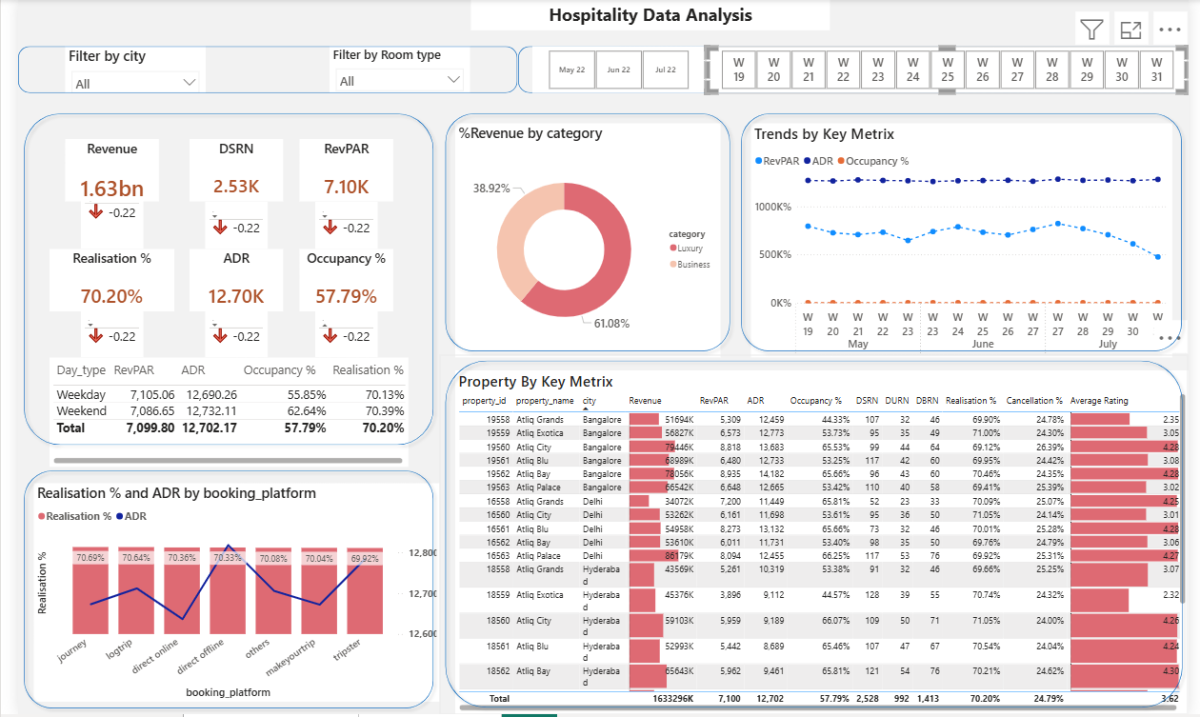The width and height of the screenshot is (1200, 717).
Task: Select the Jul 22 month slicer
Action: point(665,70)
